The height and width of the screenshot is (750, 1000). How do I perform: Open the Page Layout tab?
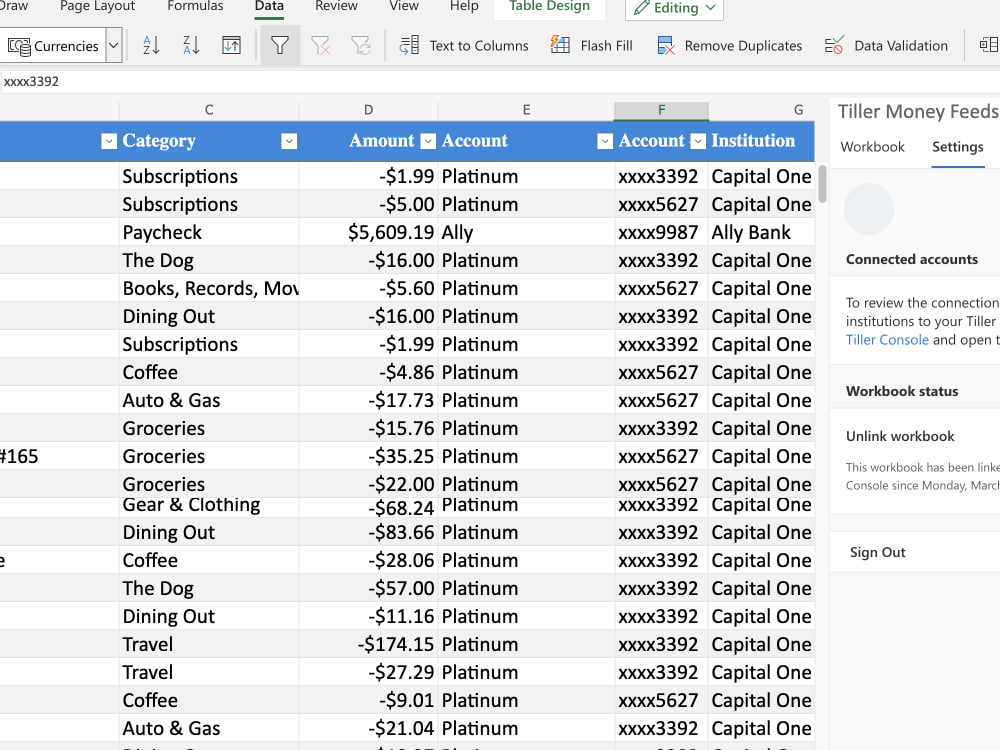coord(97,6)
